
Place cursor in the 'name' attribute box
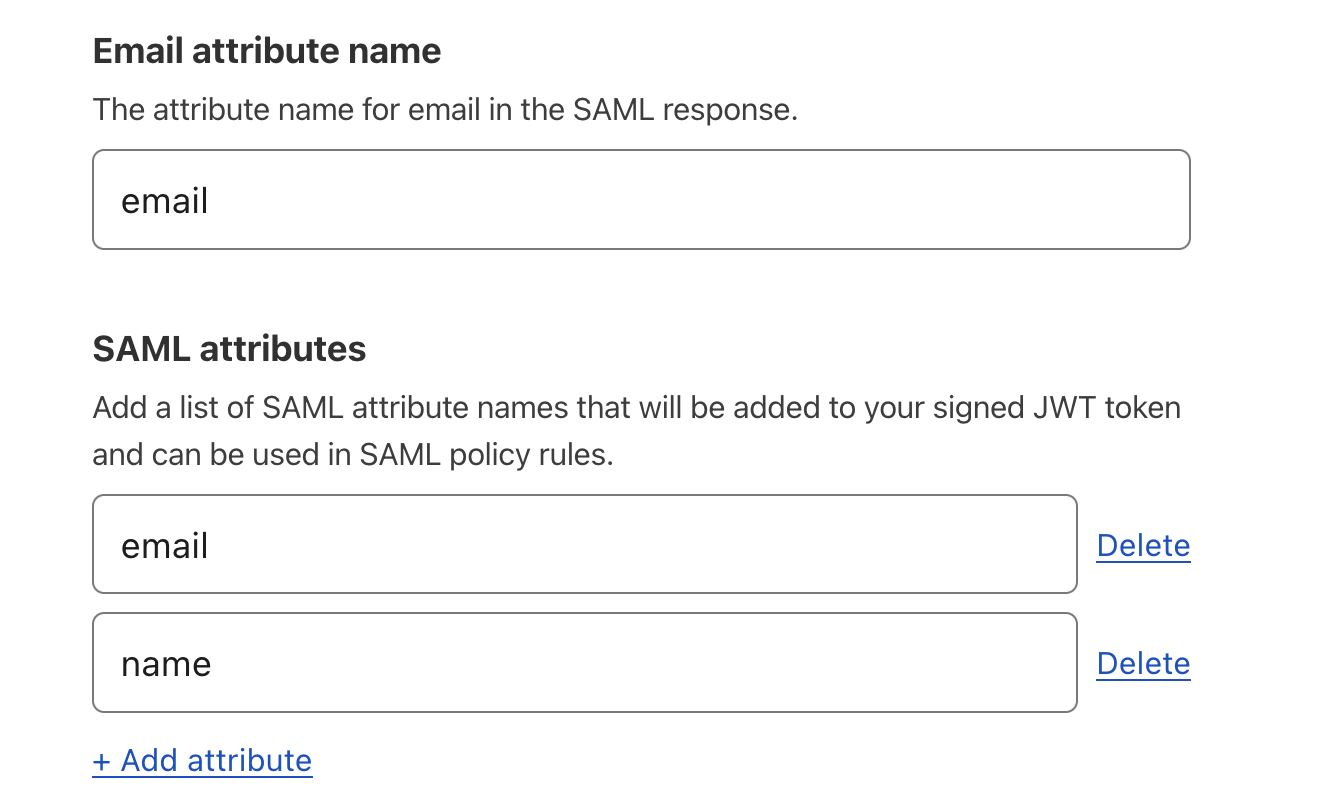pyautogui.click(x=583, y=662)
